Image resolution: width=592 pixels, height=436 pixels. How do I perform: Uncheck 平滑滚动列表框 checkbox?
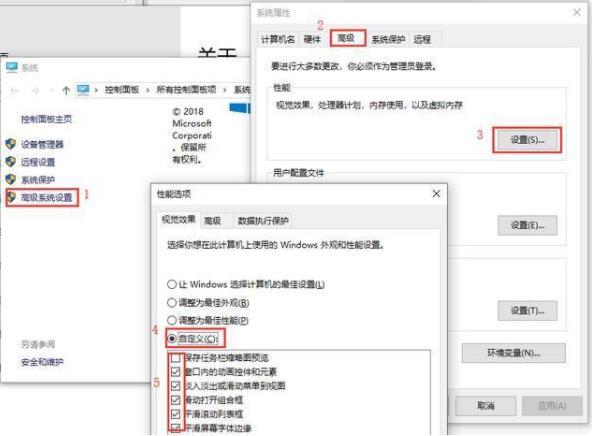pyautogui.click(x=176, y=414)
